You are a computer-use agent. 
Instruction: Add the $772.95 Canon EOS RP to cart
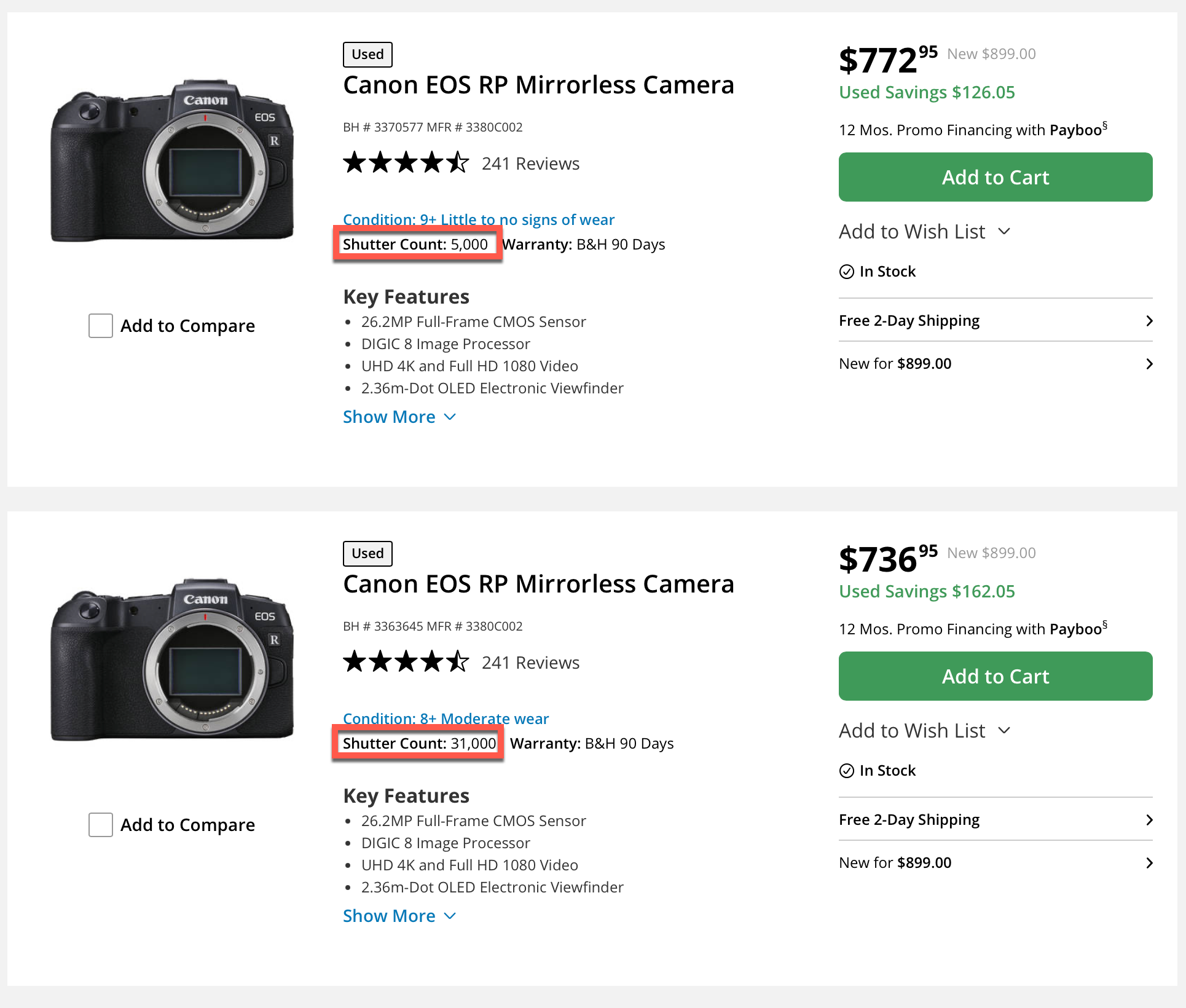point(995,177)
